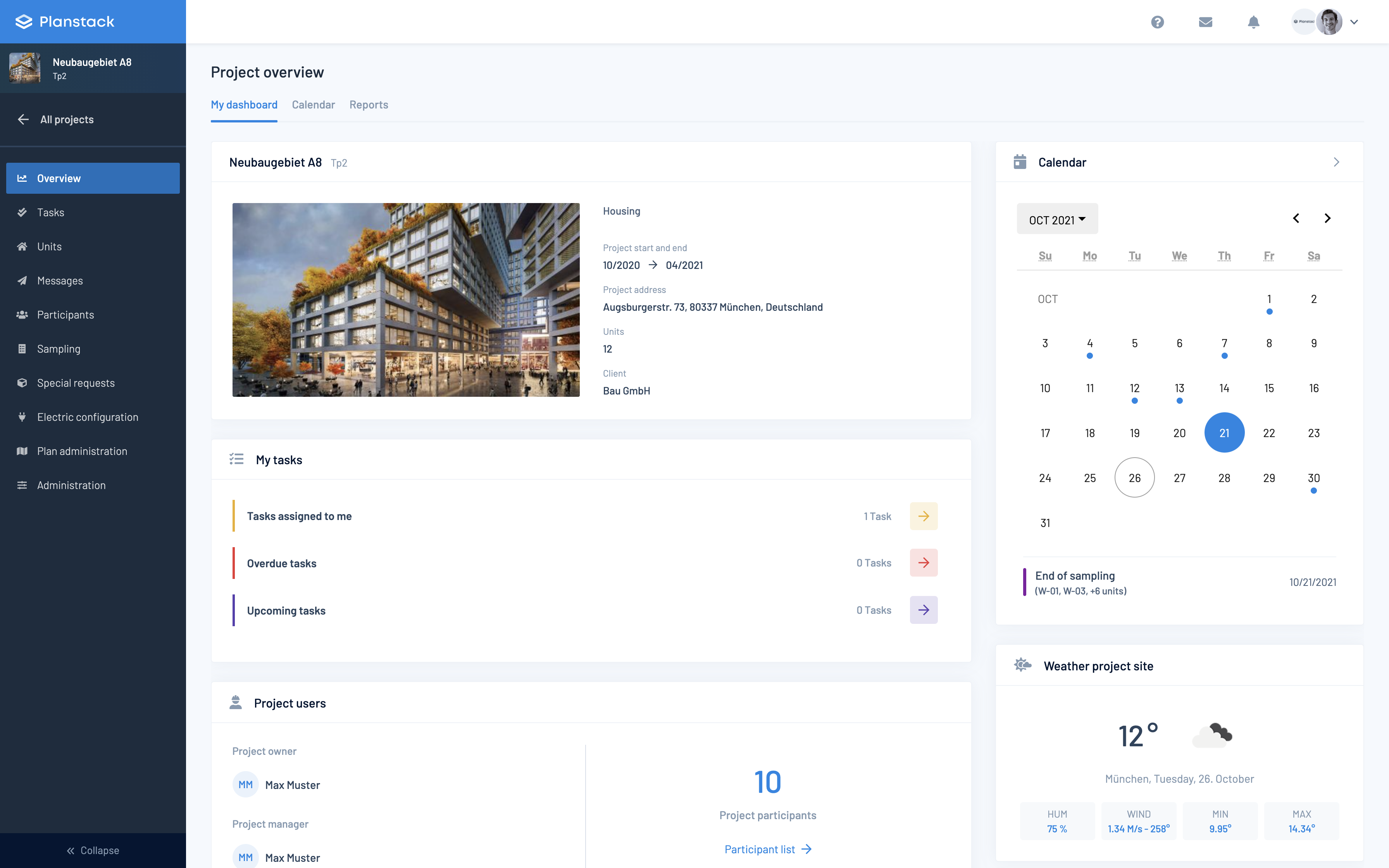Collapse the sidebar
1389x868 pixels.
tap(93, 850)
